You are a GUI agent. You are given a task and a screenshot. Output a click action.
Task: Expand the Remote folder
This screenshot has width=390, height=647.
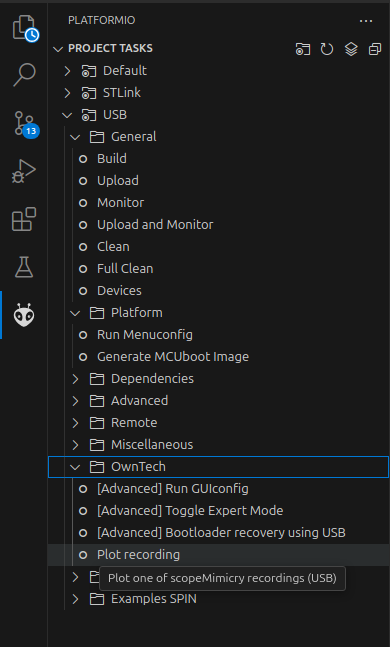pos(75,423)
